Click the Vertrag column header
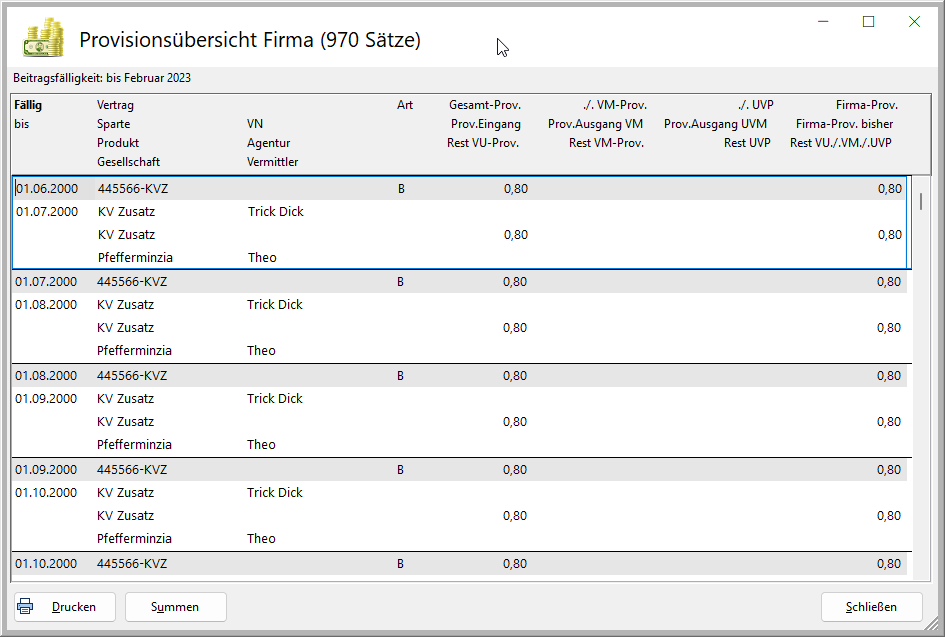Image resolution: width=945 pixels, height=637 pixels. pyautogui.click(x=115, y=105)
